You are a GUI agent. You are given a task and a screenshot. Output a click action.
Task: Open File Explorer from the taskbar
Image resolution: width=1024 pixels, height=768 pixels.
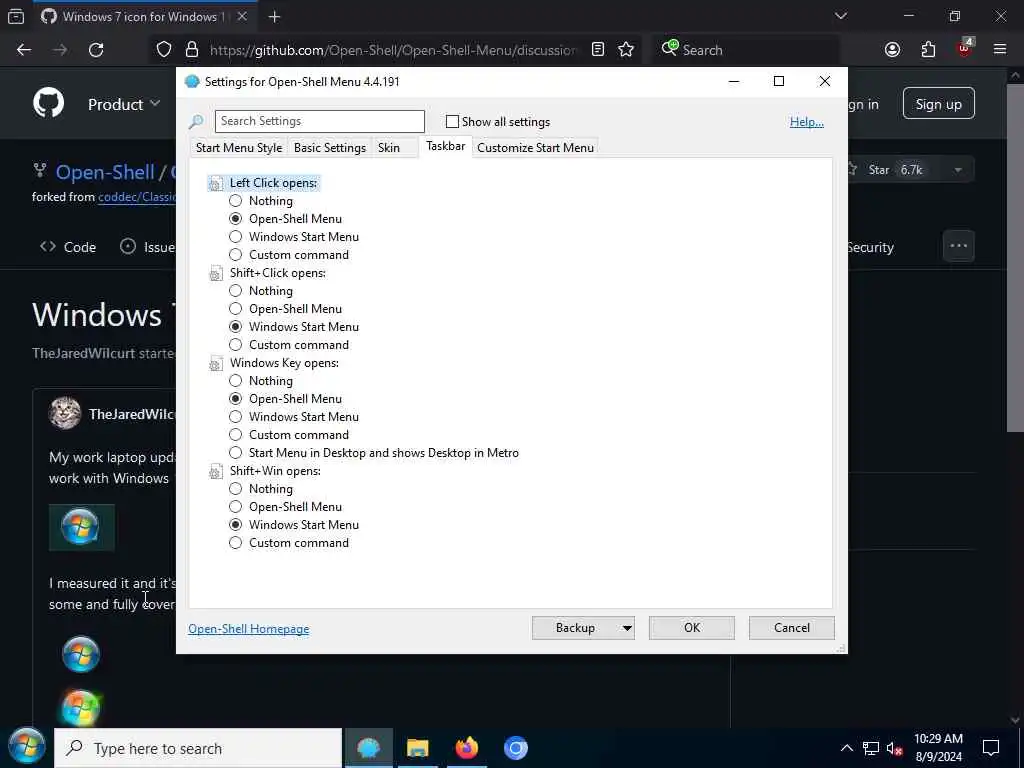[417, 748]
